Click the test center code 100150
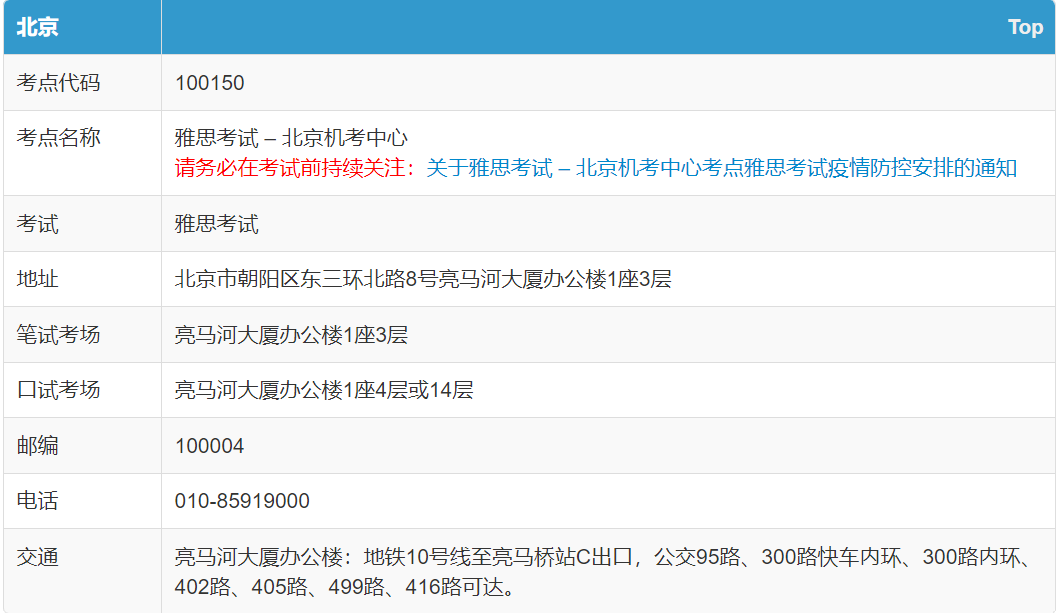Image resolution: width=1057 pixels, height=613 pixels. [209, 83]
